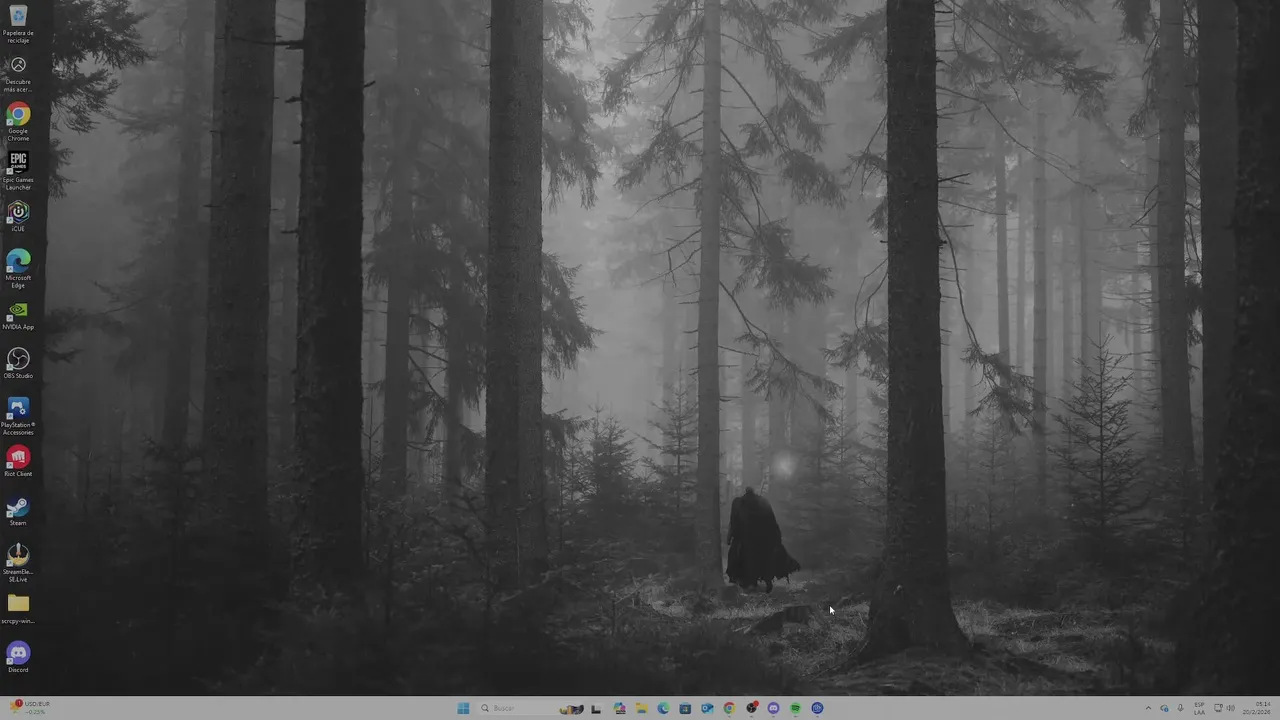Open the volume speaker tray icon
Screen dimensions: 1280x720
click(1231, 708)
